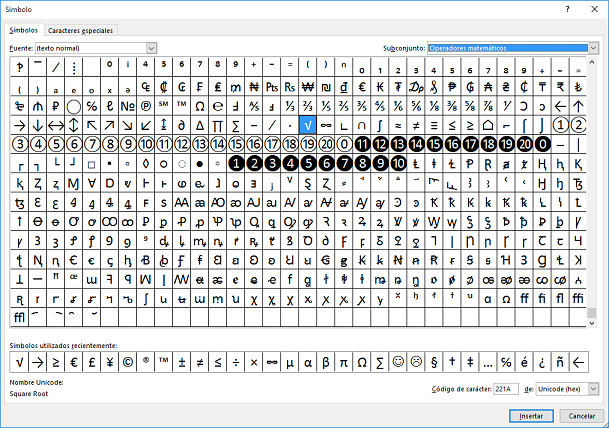Select recently used plus-minus ± sign
The image size is (609, 428).
(x=182, y=362)
